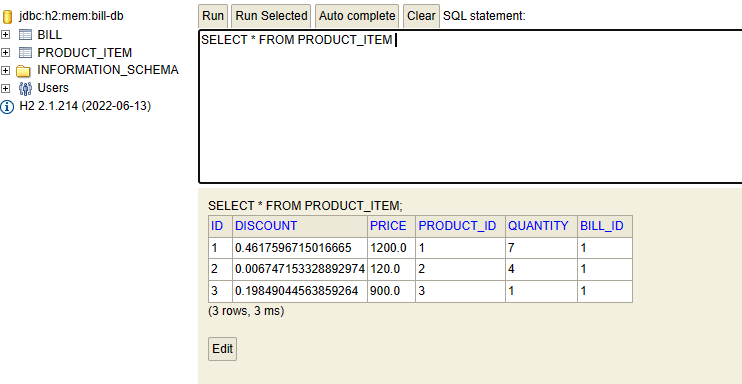Clear the SQL statement editor
Image resolution: width=742 pixels, height=384 pixels.
[421, 16]
